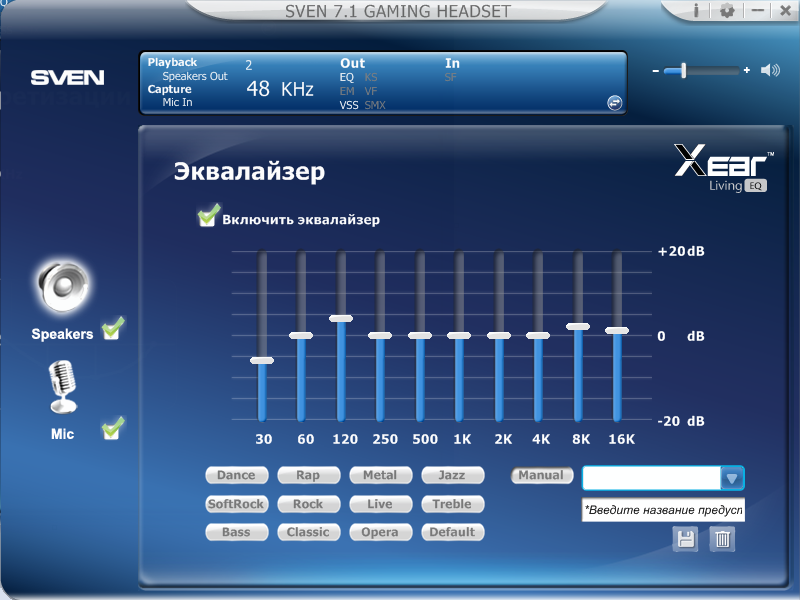Click the 4K band slider handle
The width and height of the screenshot is (800, 600).
point(538,335)
